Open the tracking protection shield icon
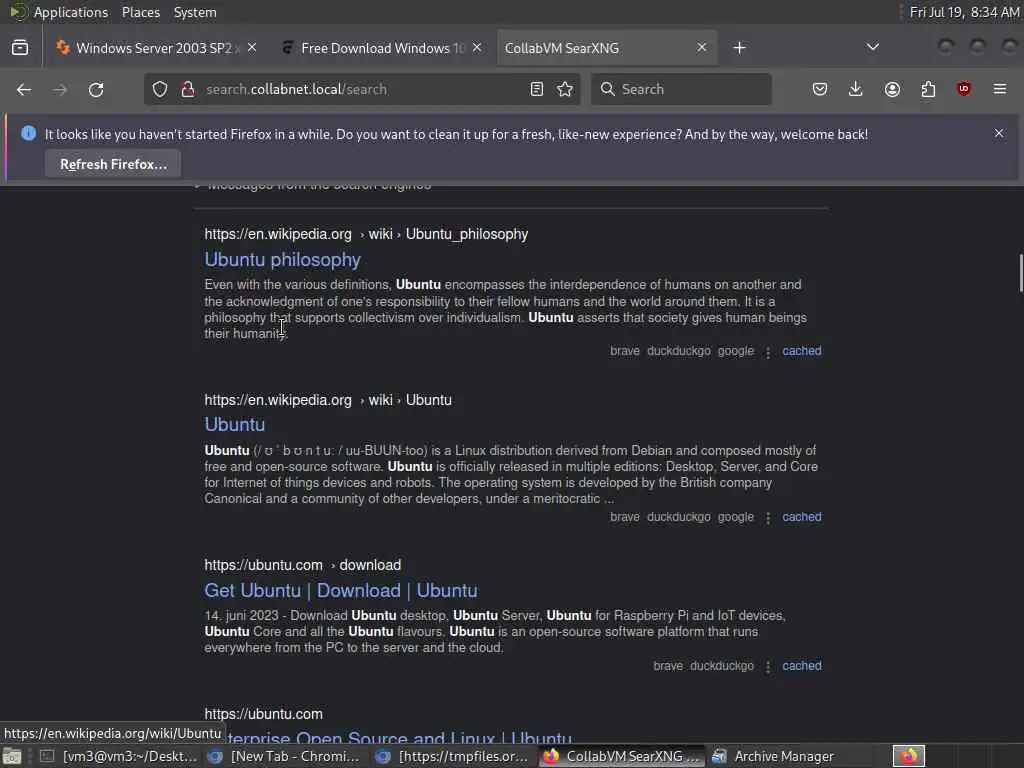Image resolution: width=1024 pixels, height=768 pixels. [x=160, y=89]
